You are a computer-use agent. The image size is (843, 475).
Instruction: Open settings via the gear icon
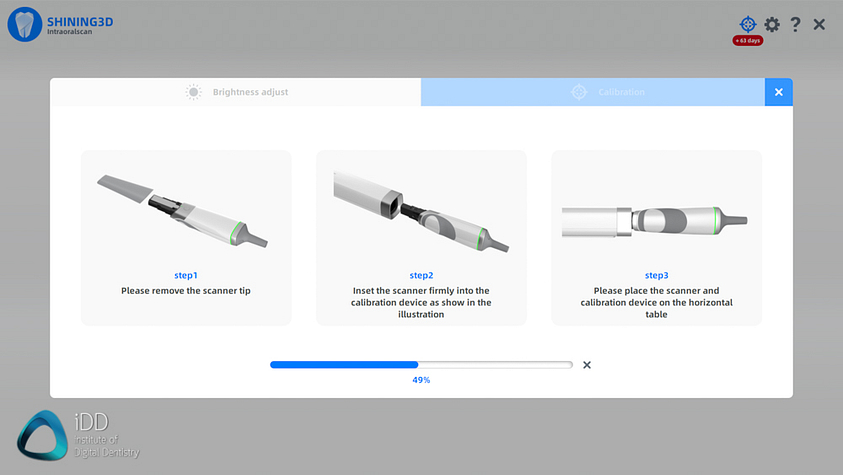772,24
